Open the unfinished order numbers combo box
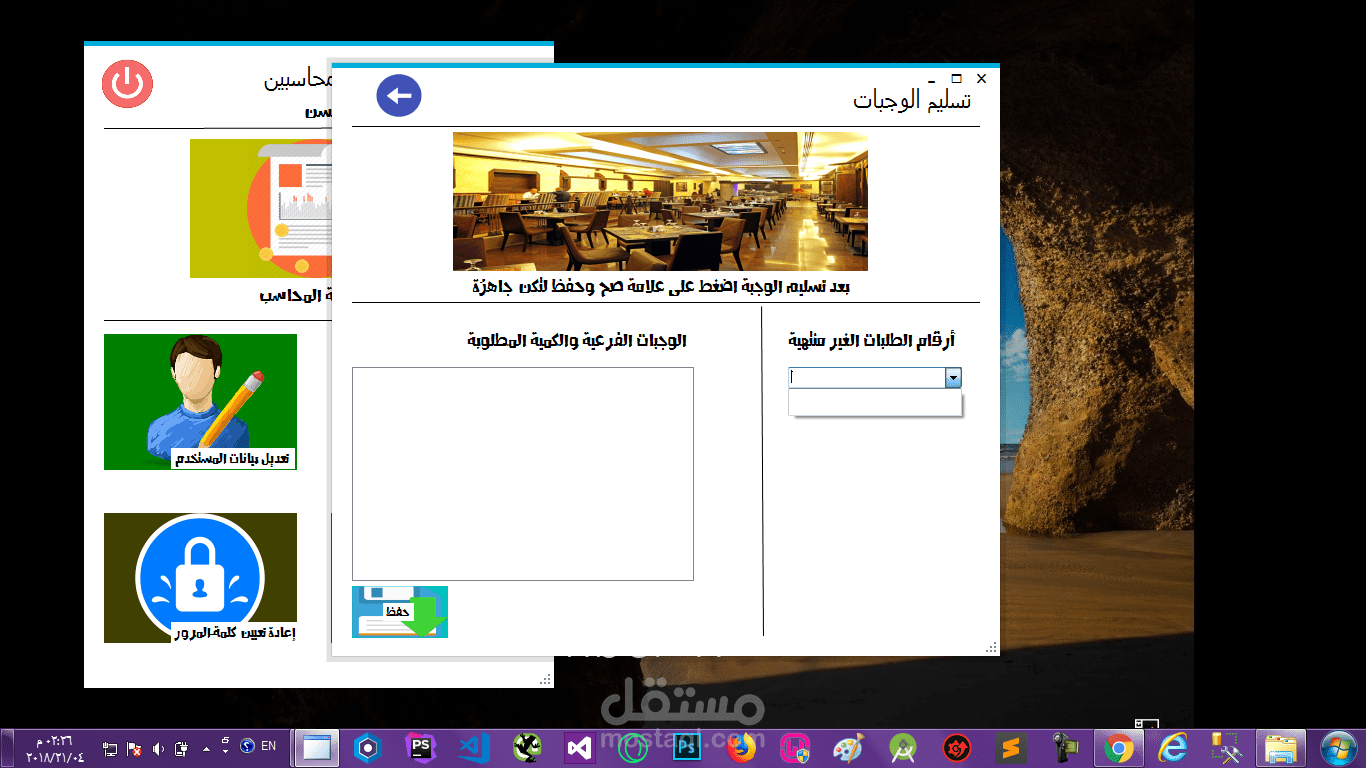1366x768 pixels. pos(953,378)
